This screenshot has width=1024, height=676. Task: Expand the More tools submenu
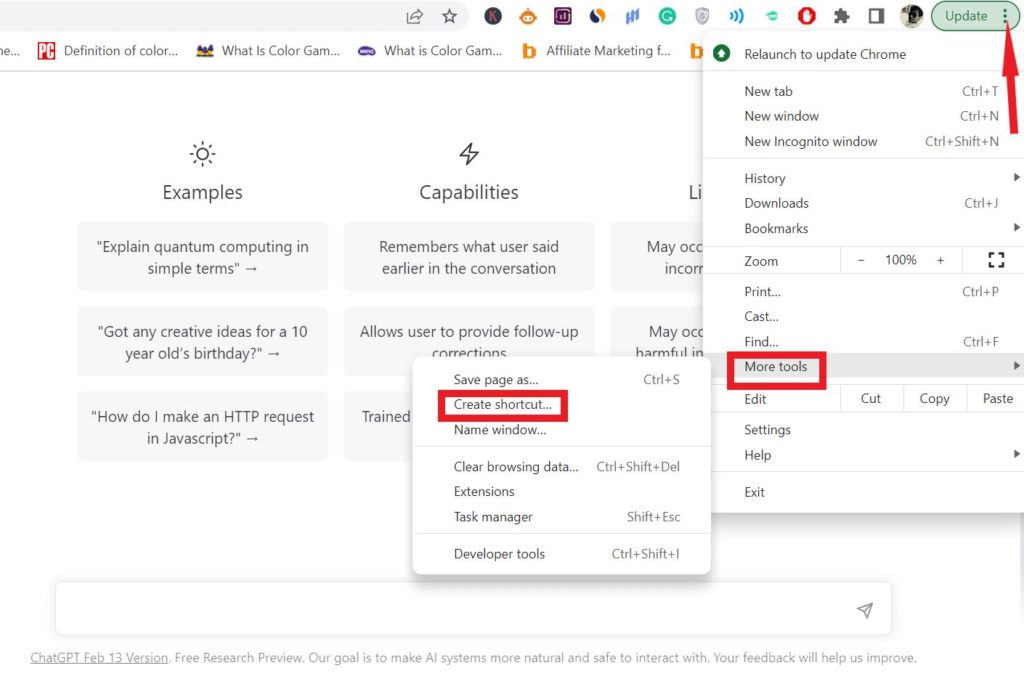863,367
